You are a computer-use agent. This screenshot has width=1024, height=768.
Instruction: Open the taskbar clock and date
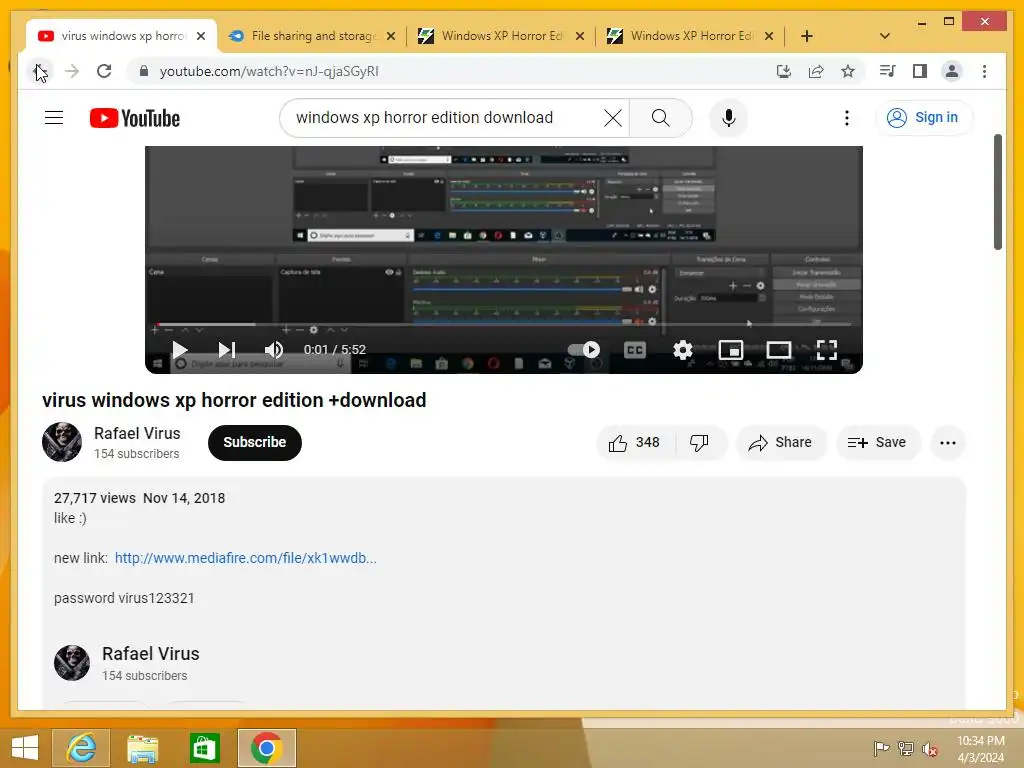980,749
